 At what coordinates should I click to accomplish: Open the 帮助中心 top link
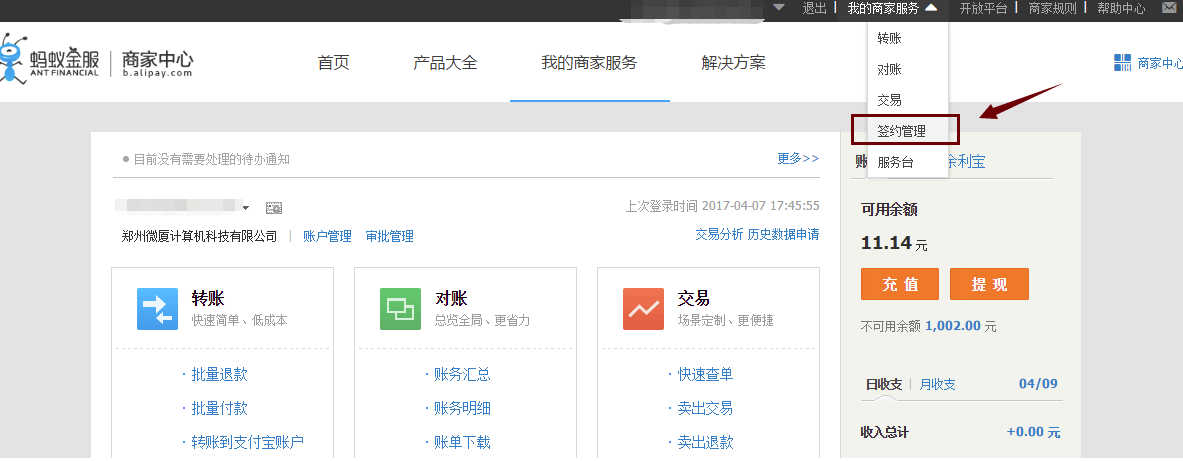point(1121,8)
